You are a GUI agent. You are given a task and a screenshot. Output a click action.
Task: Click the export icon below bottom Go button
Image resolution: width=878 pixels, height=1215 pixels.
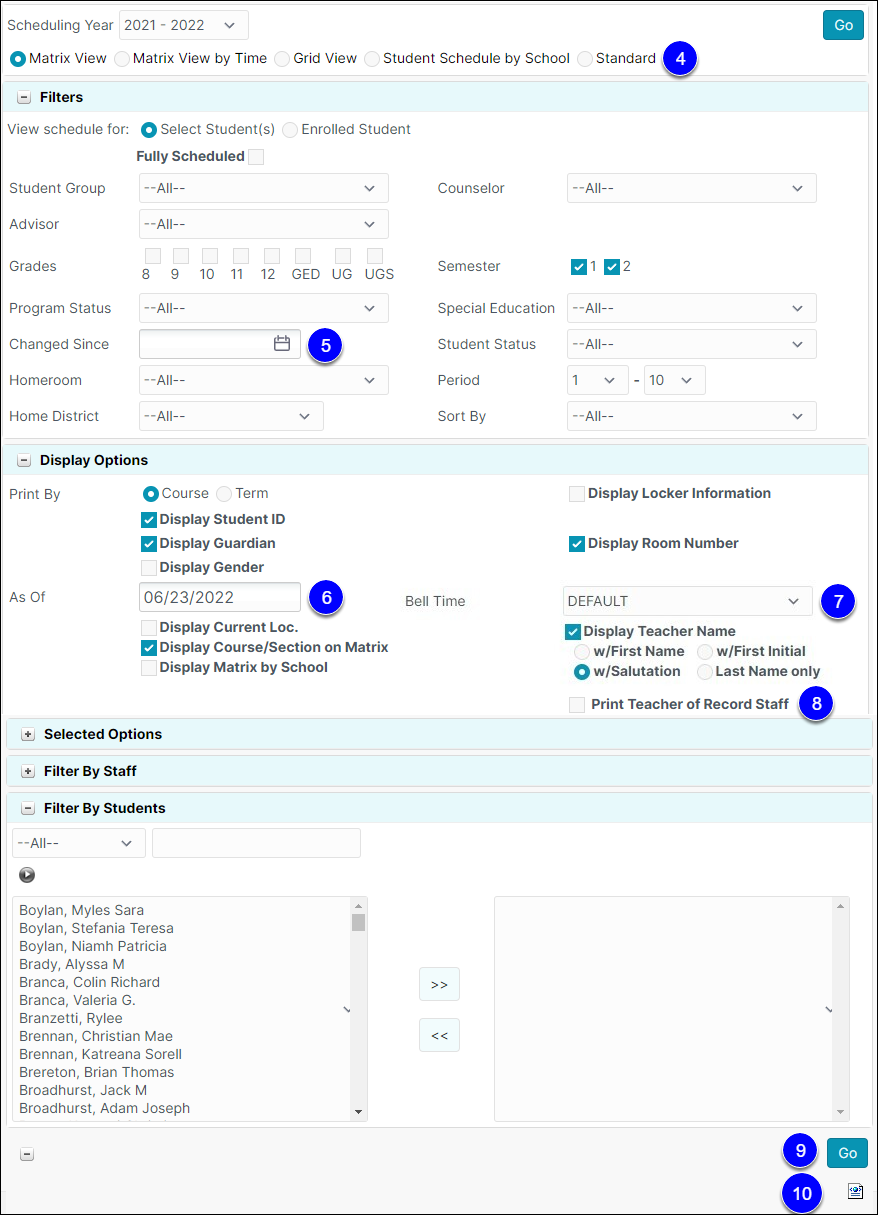coord(856,1191)
